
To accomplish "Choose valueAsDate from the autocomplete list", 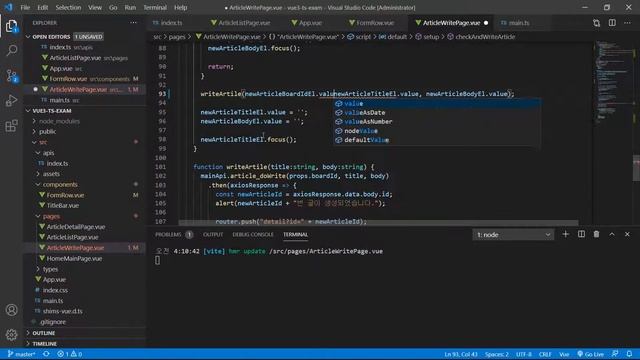I will pyautogui.click(x=437, y=113).
